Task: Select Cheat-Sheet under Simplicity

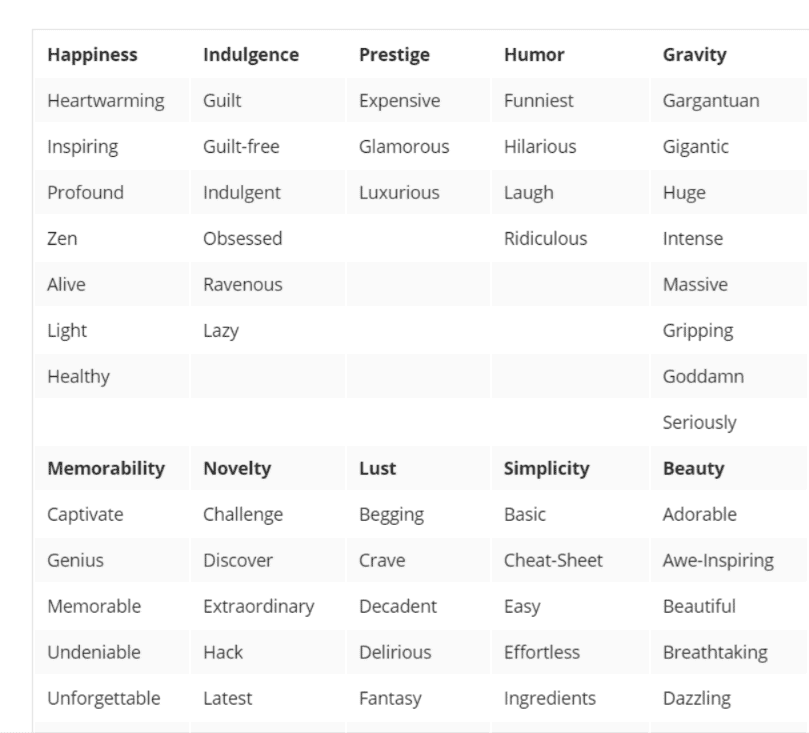Action: tap(553, 560)
